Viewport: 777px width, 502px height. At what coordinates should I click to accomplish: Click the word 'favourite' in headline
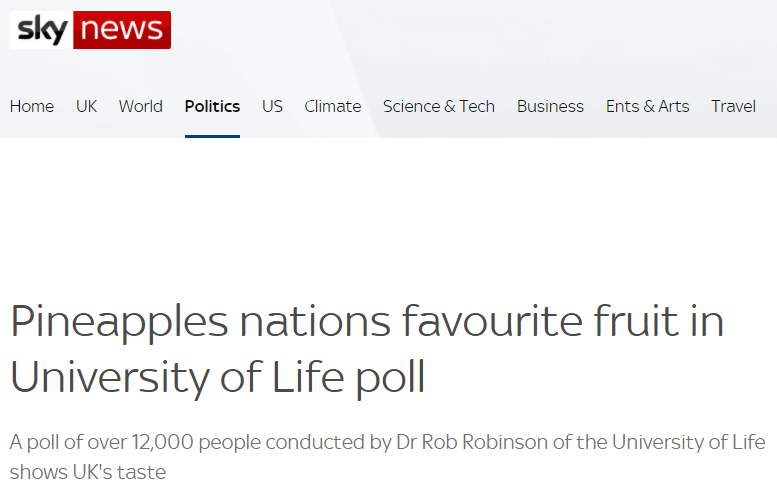click(x=492, y=321)
